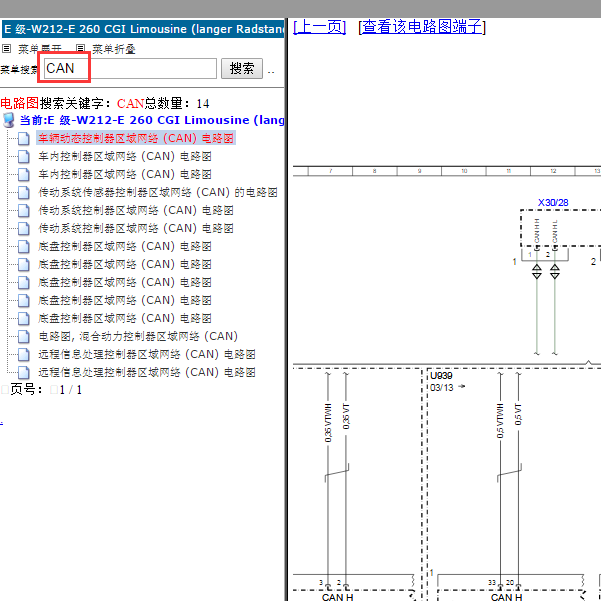Click the 搜索 search button

(241, 69)
